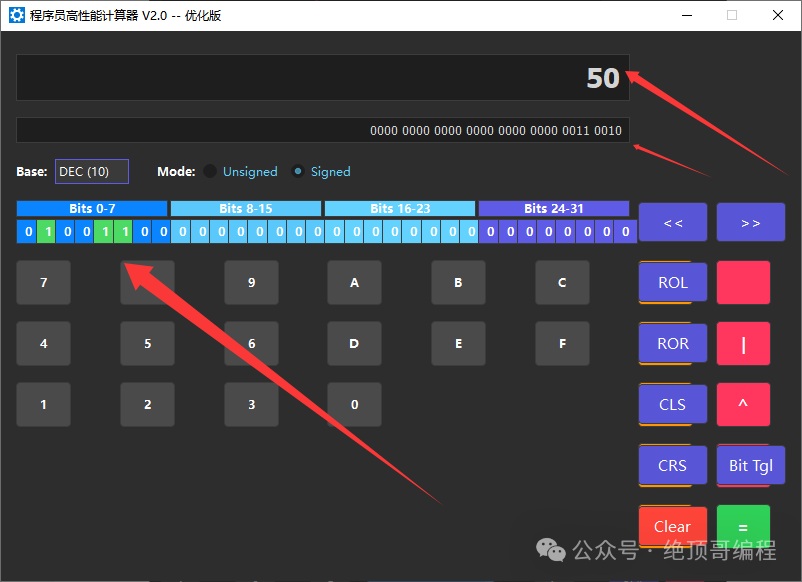This screenshot has width=802, height=582.
Task: Toggle the last bit cell under Bits 16-23
Action: tap(471, 232)
